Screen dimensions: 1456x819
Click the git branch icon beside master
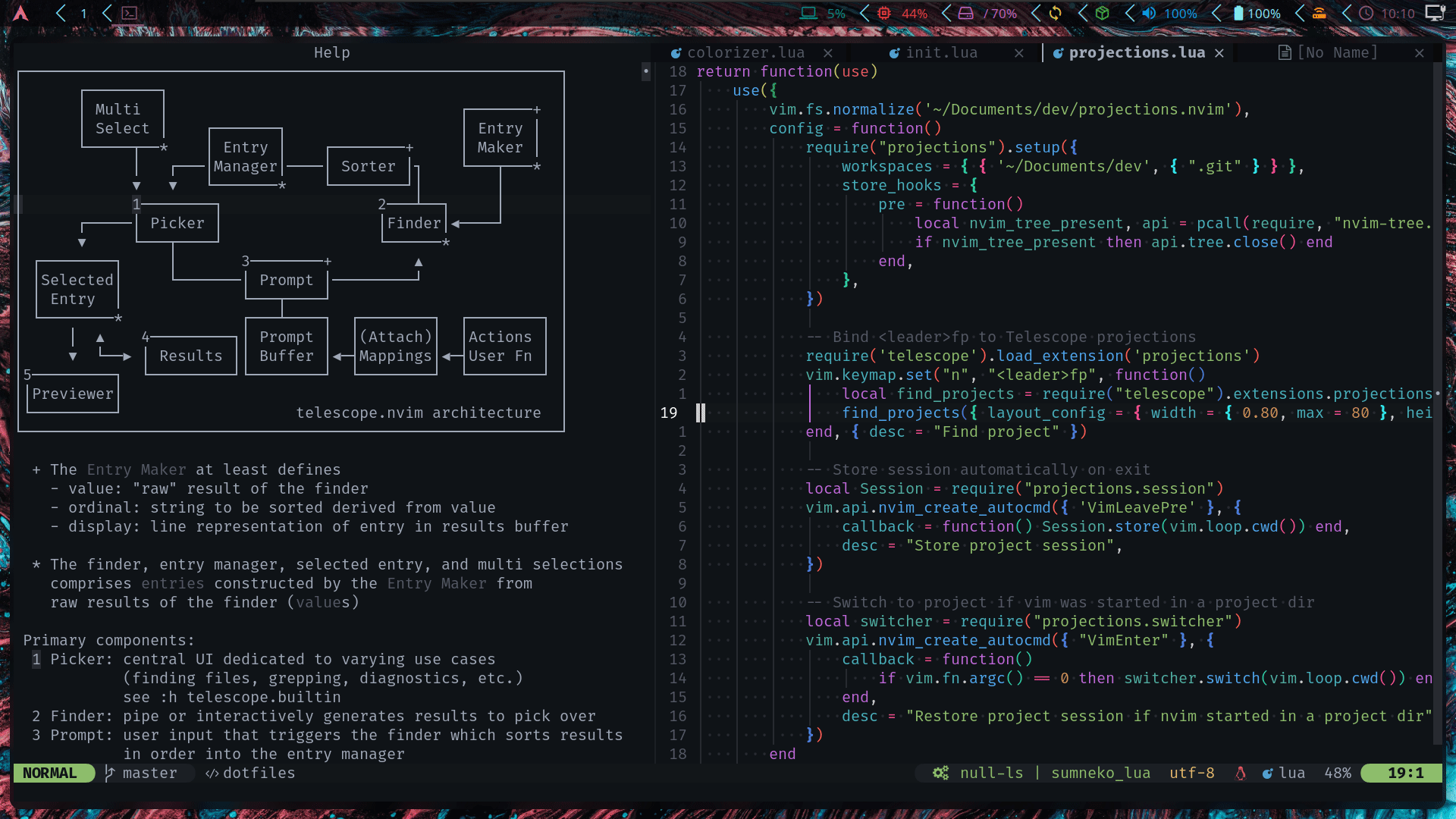coord(108,773)
